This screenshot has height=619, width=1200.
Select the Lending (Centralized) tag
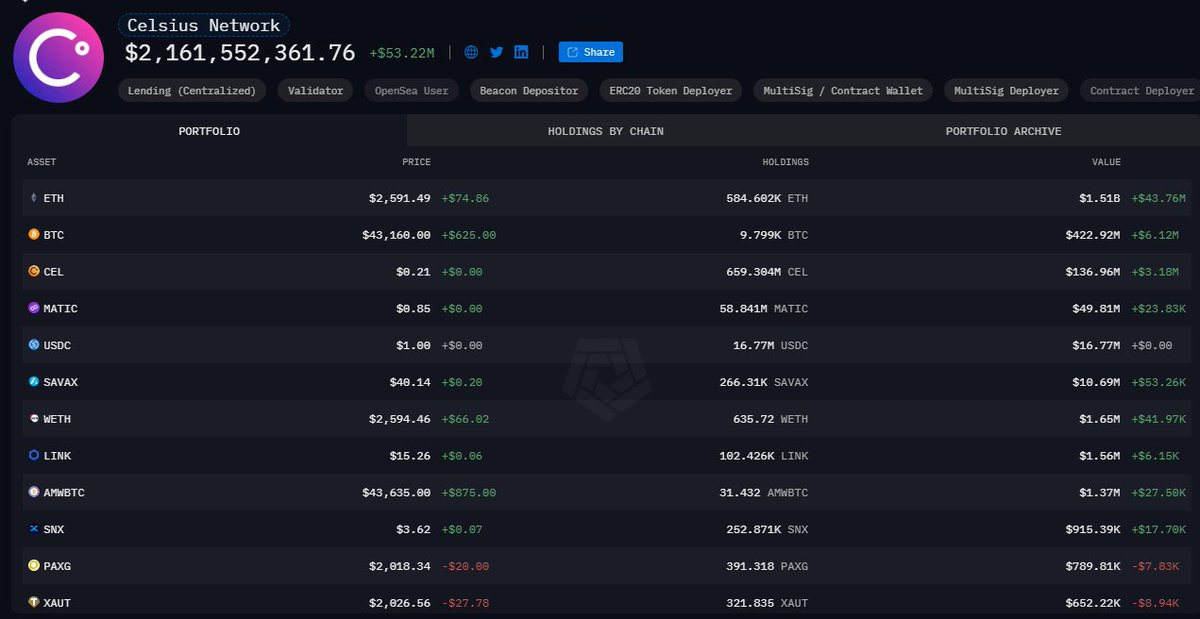[x=192, y=90]
